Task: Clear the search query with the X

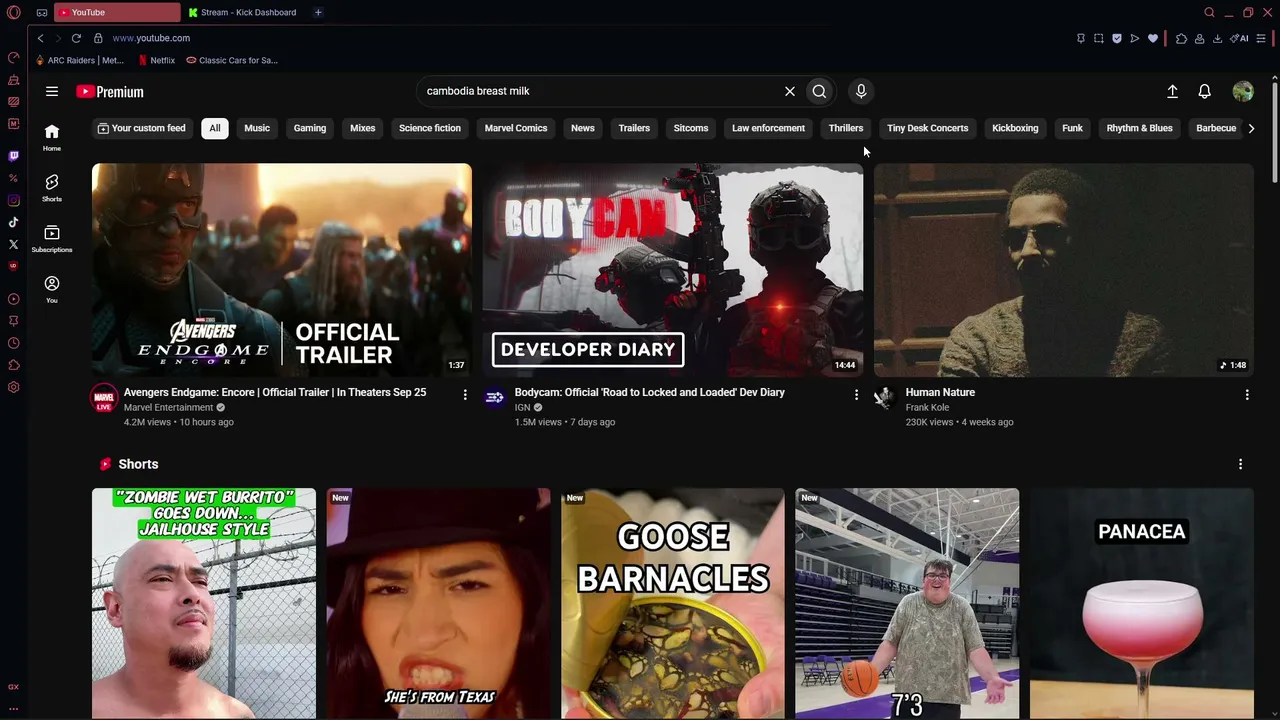Action: tap(790, 91)
